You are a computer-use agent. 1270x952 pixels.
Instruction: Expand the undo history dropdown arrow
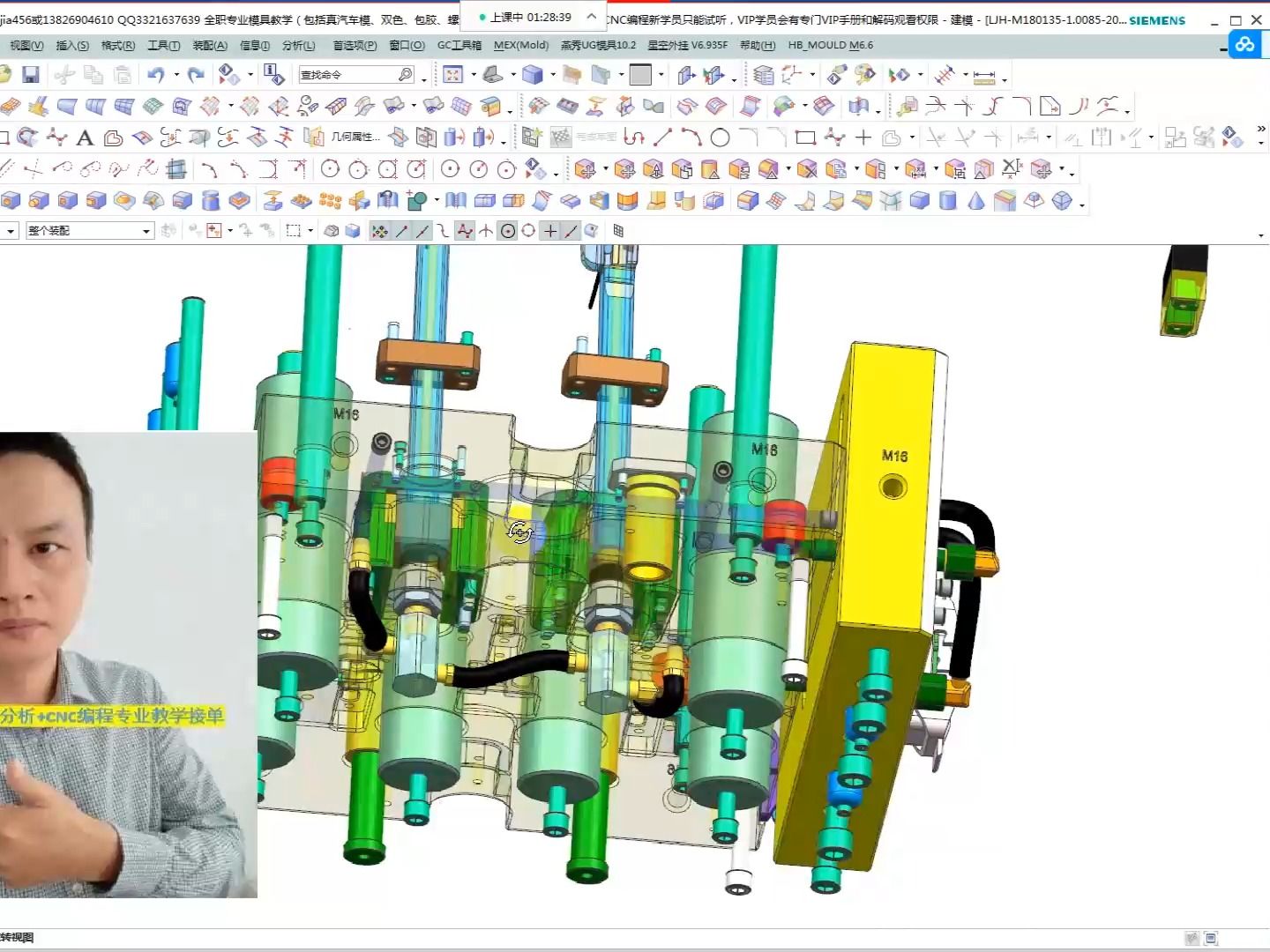[x=176, y=76]
